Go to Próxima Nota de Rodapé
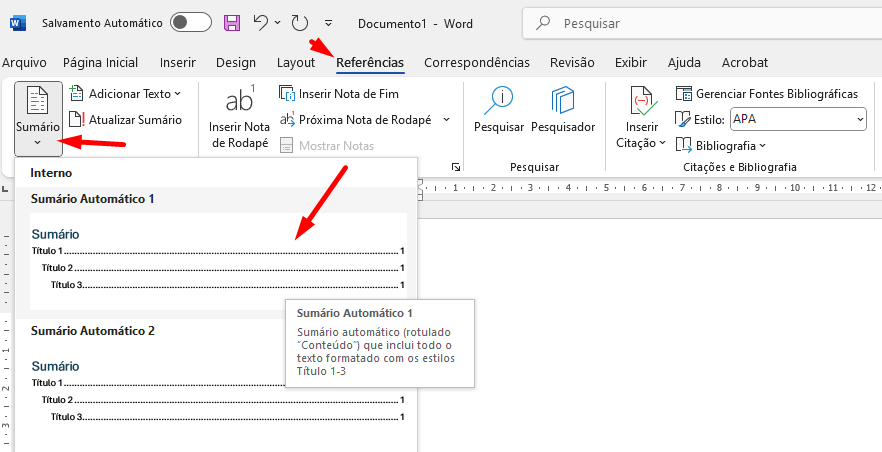Viewport: 882px width, 452px height. (x=357, y=120)
